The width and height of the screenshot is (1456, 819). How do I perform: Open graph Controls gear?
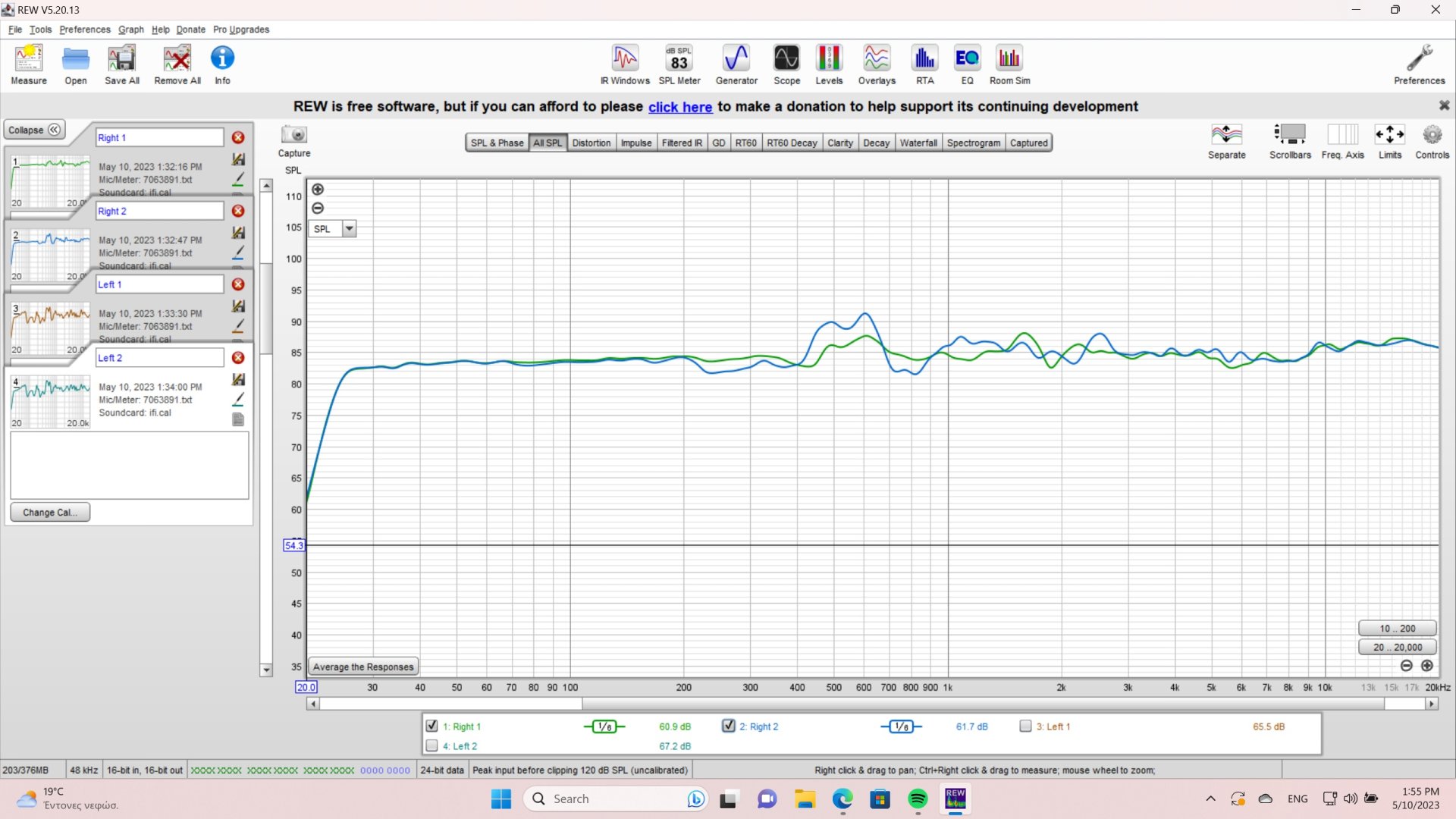pyautogui.click(x=1432, y=141)
